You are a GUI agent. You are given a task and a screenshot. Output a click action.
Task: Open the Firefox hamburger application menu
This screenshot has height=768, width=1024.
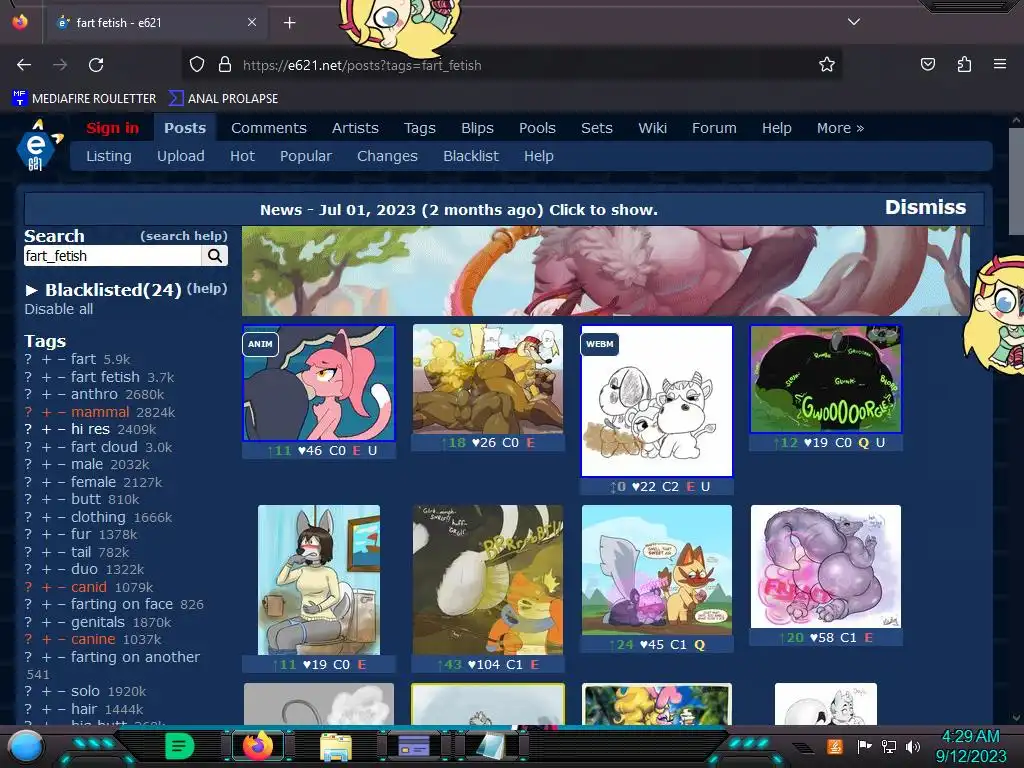click(1000, 64)
